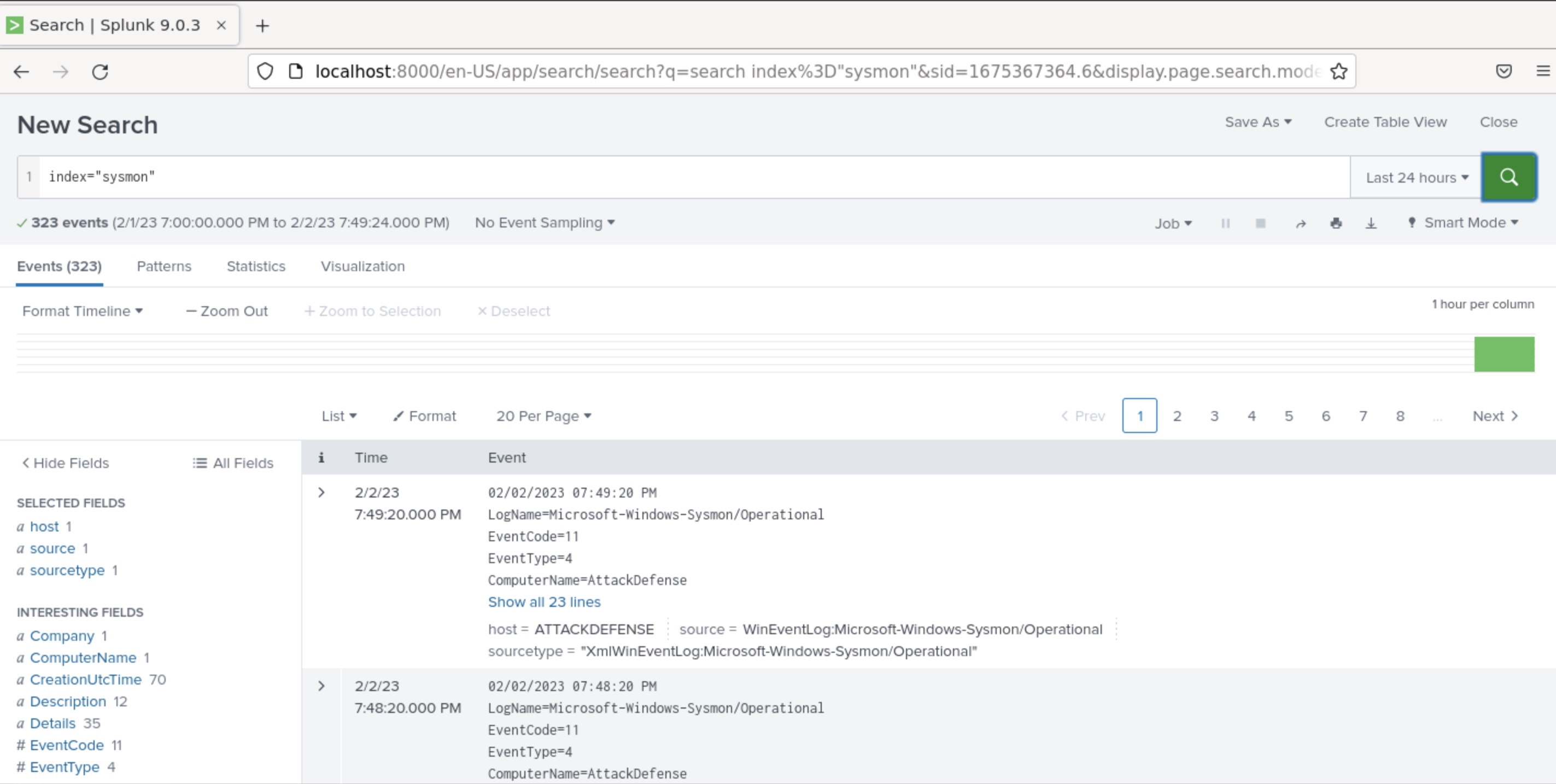Reload the current browser page
The image size is (1556, 784).
click(100, 72)
